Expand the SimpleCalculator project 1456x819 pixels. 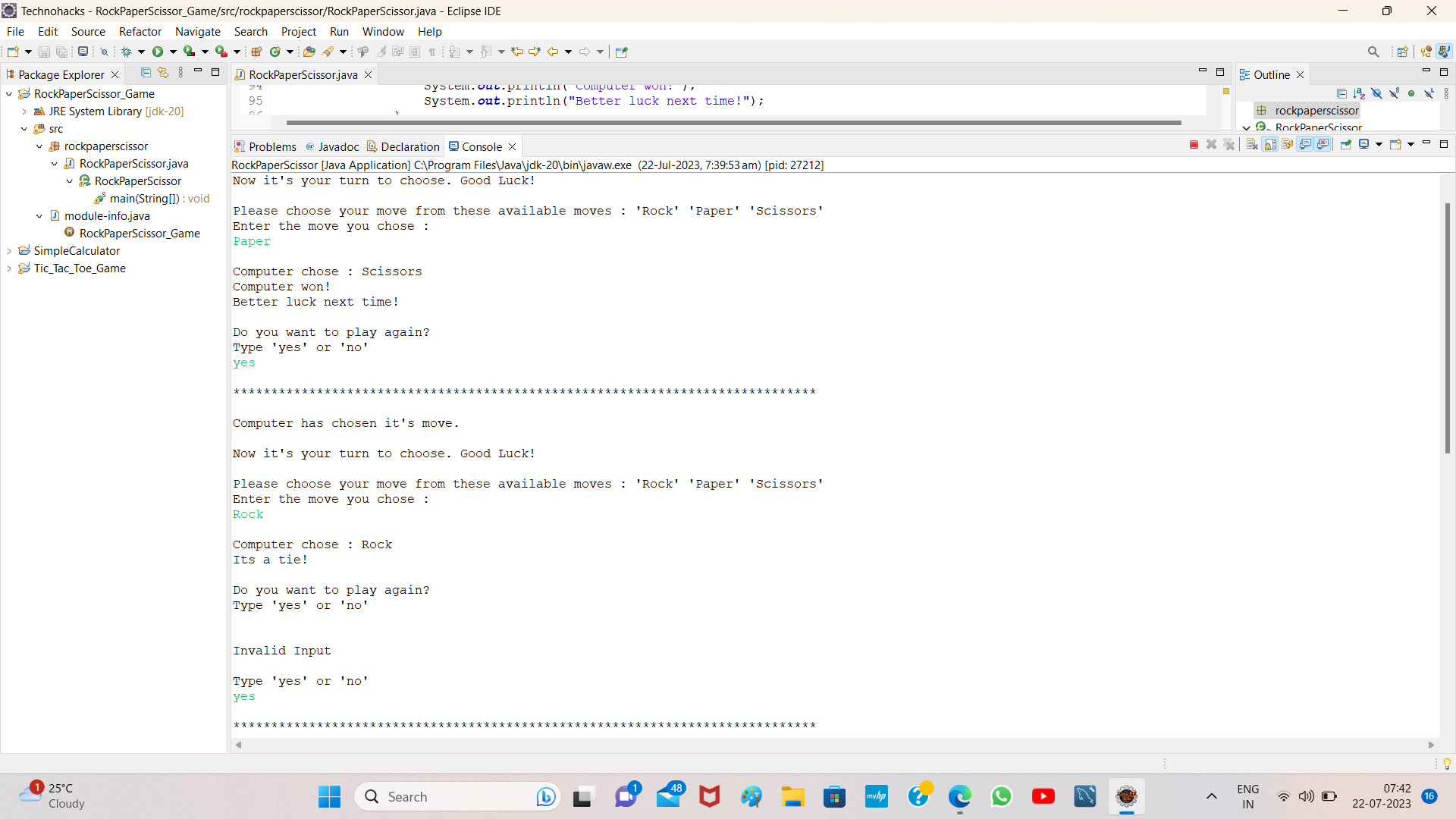[x=9, y=250]
